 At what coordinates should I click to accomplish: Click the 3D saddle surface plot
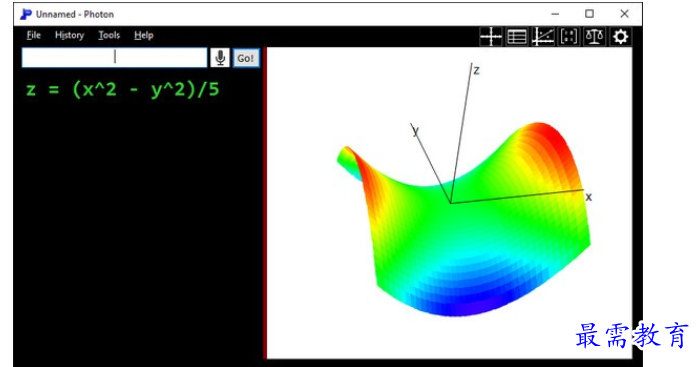point(464,219)
